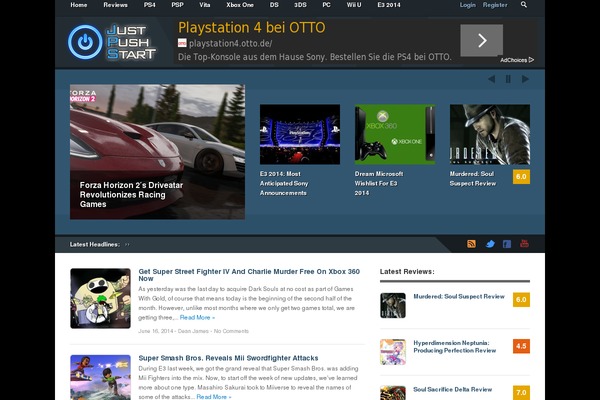Open E3 2014 Most Anticipated Sony Announcements
The width and height of the screenshot is (600, 400).
pyautogui.click(x=284, y=183)
